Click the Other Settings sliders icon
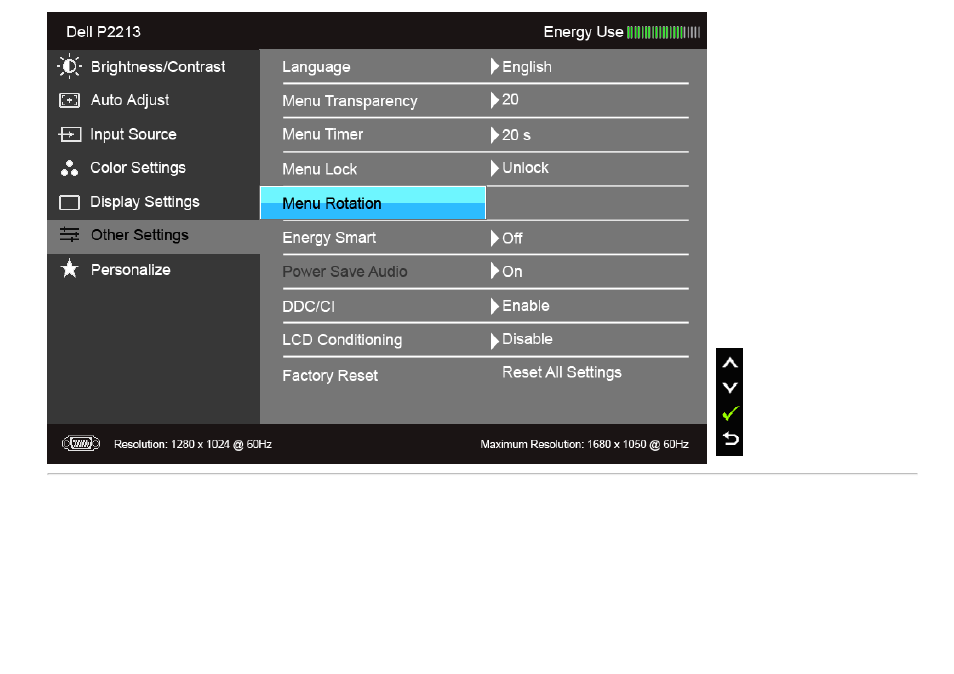 69,235
